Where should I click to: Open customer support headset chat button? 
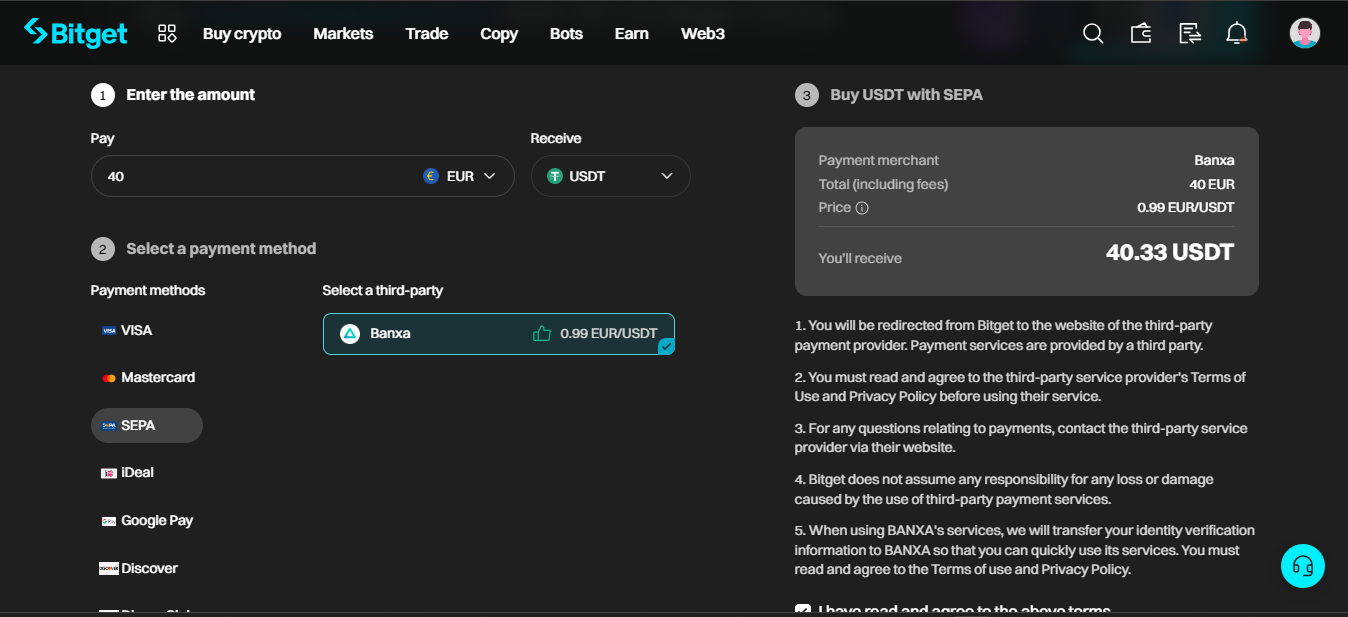pos(1303,566)
